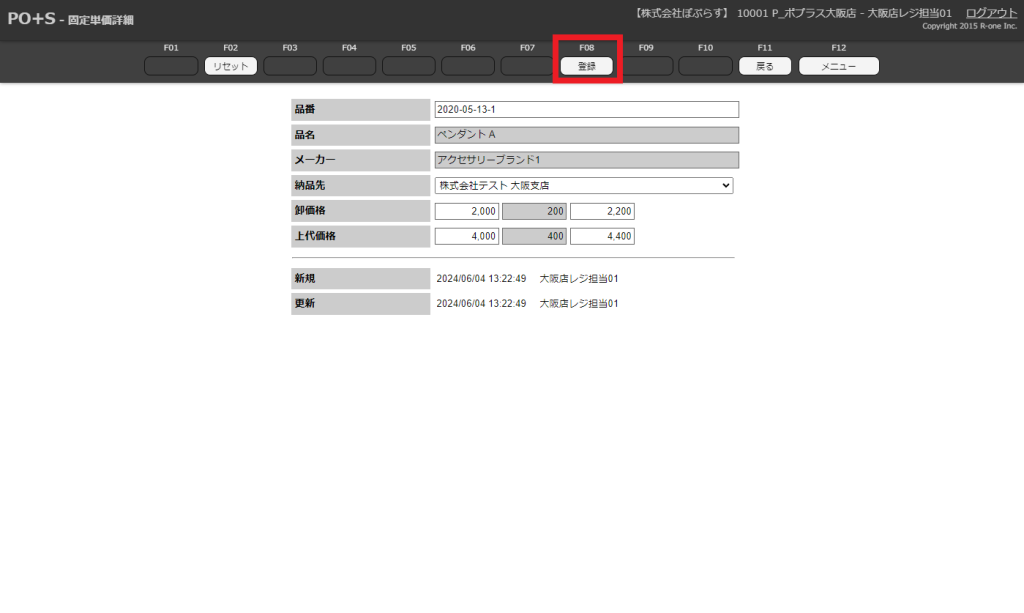1024x613 pixels.
Task: Click the empty F05 function button
Action: [409, 67]
